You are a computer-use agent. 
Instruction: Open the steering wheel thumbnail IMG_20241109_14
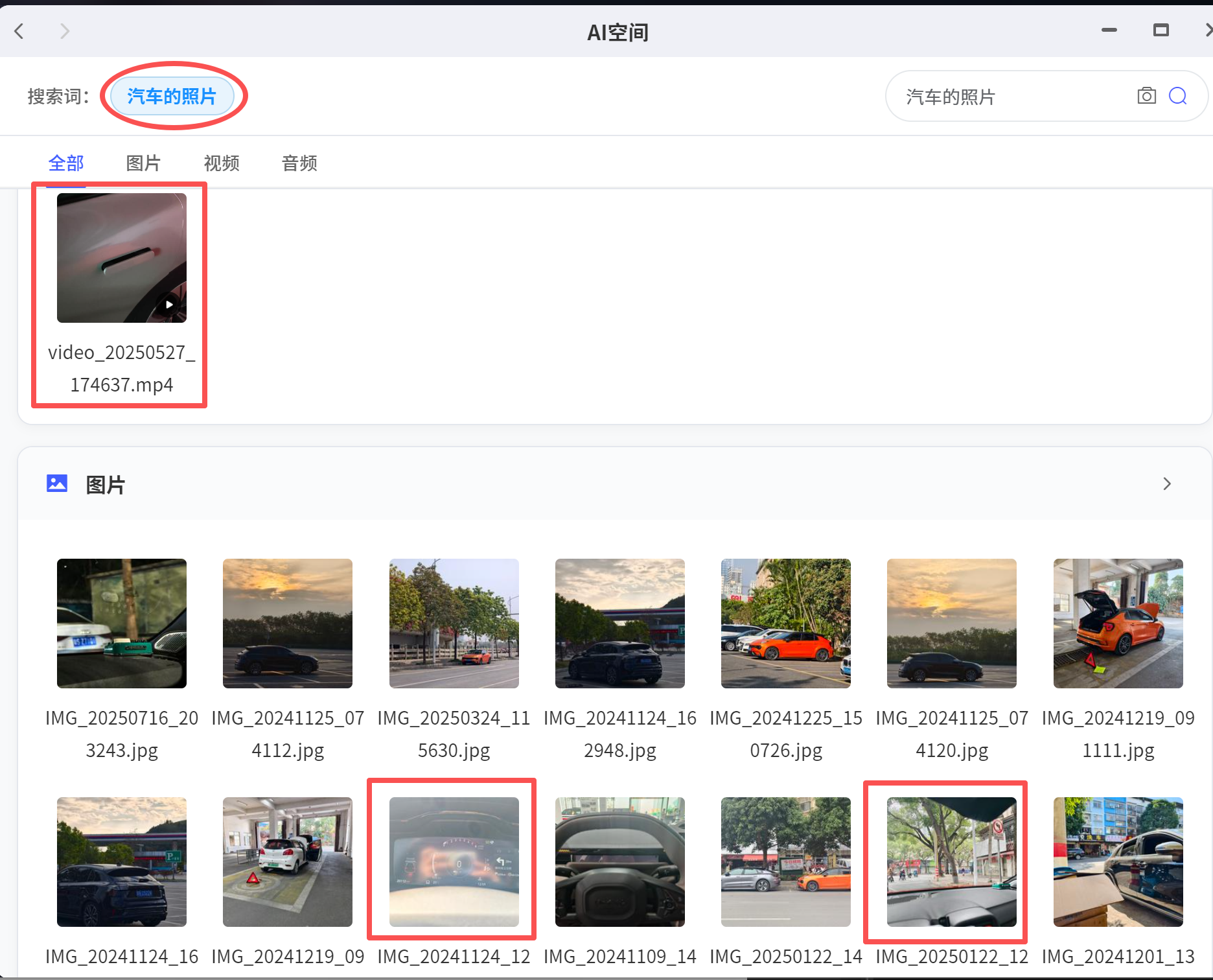pos(620,862)
